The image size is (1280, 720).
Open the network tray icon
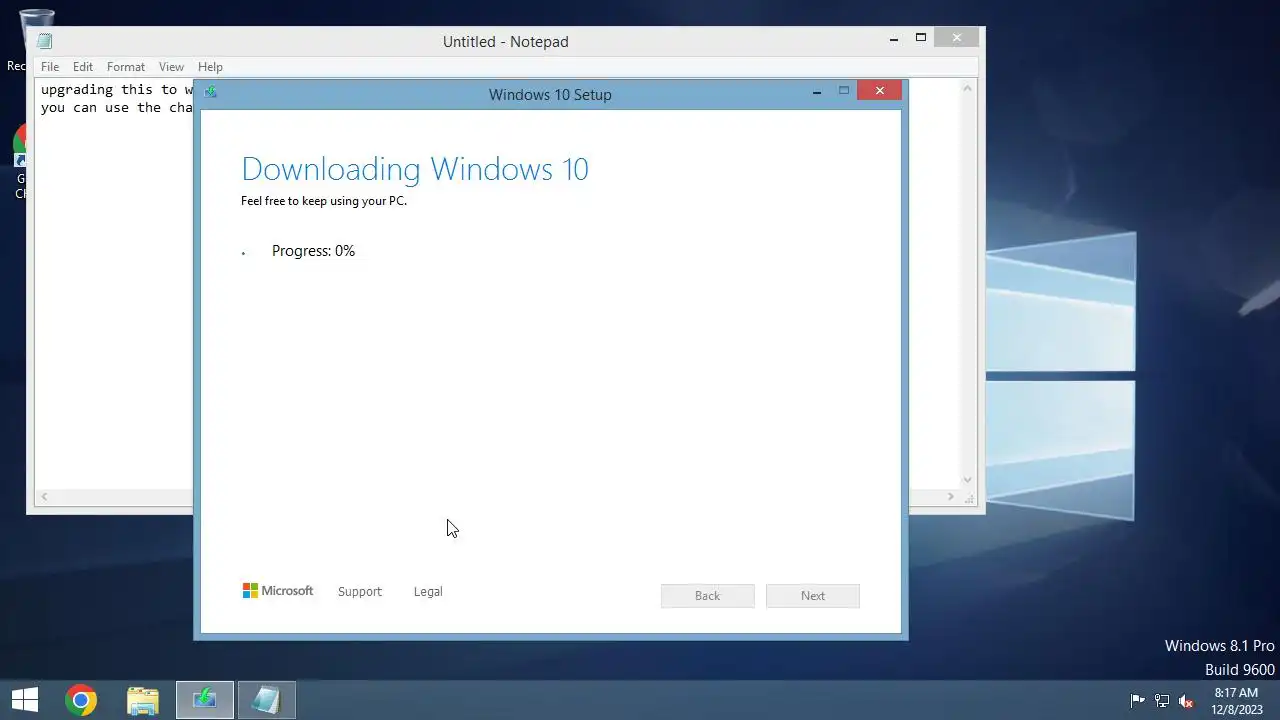pyautogui.click(x=1162, y=701)
